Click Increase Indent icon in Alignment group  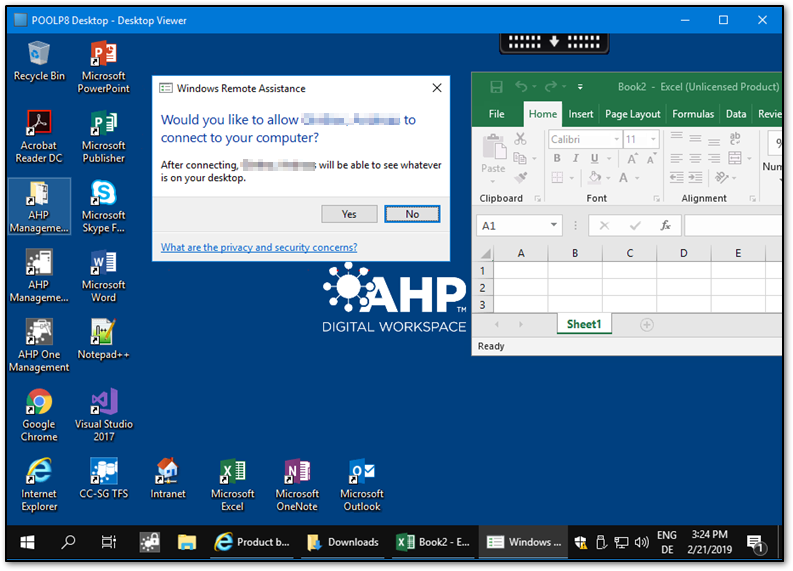696,178
